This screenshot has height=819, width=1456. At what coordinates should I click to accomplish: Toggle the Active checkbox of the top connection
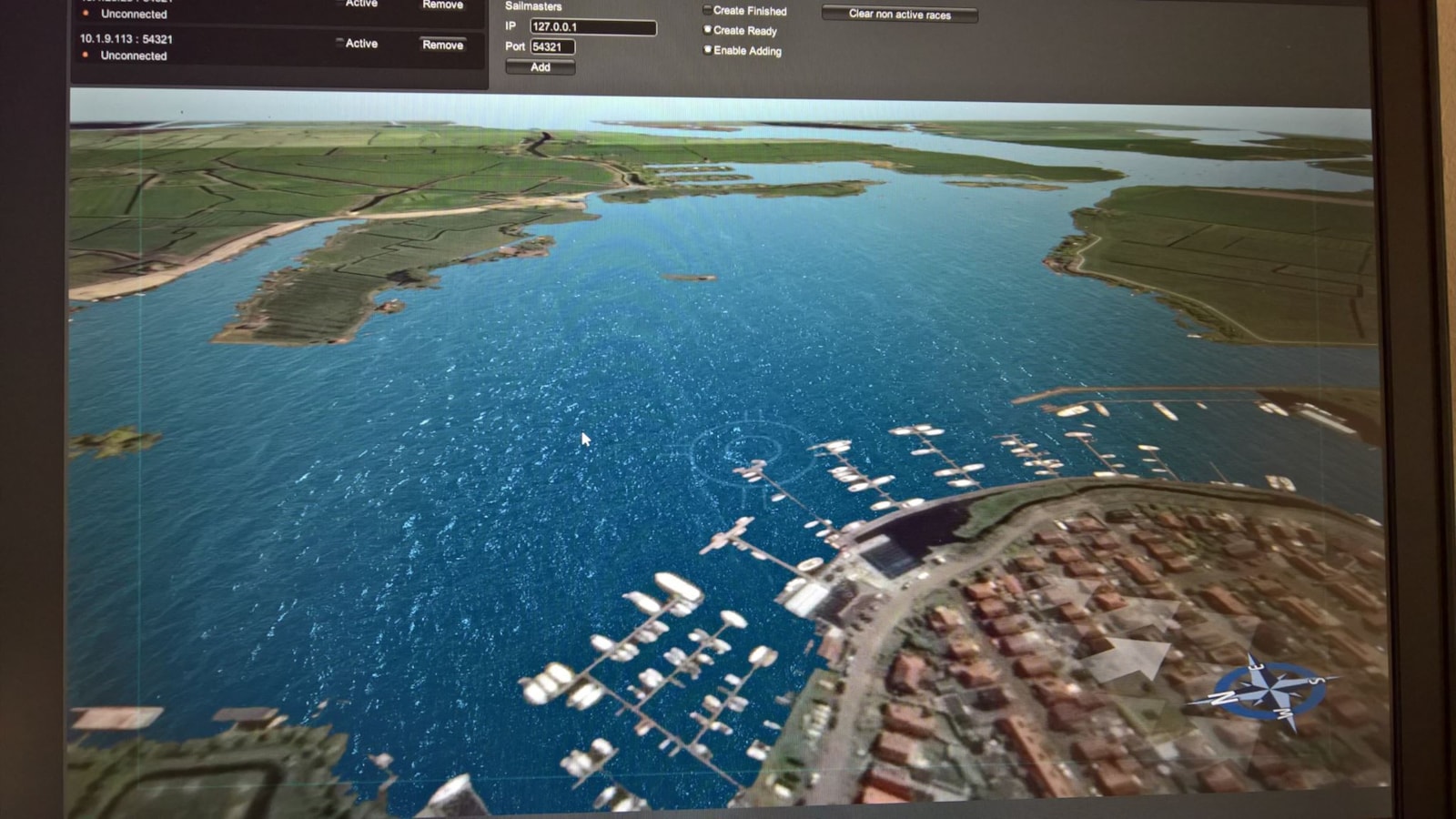coord(340,4)
